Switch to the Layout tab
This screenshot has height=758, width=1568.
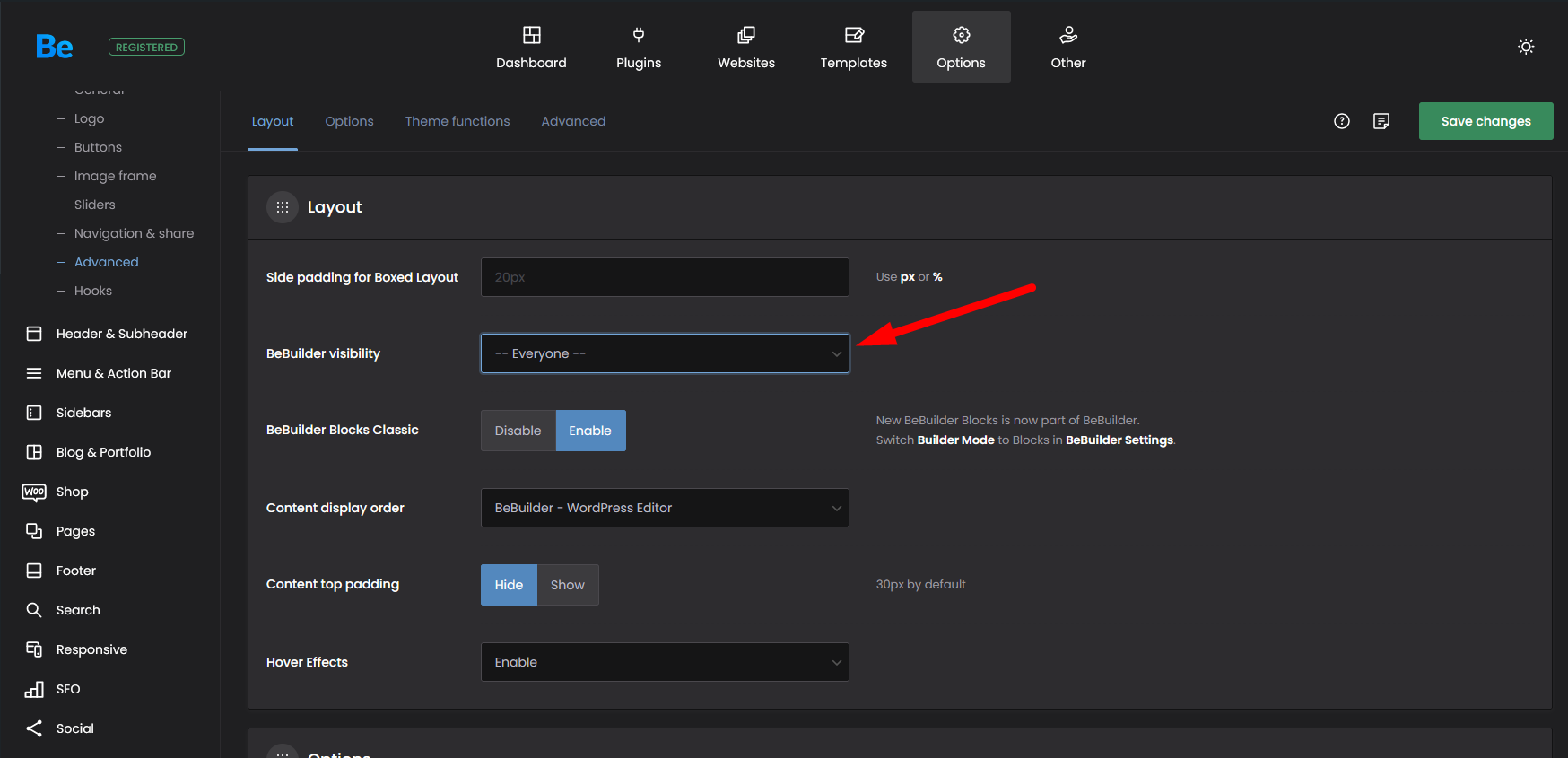pos(273,121)
